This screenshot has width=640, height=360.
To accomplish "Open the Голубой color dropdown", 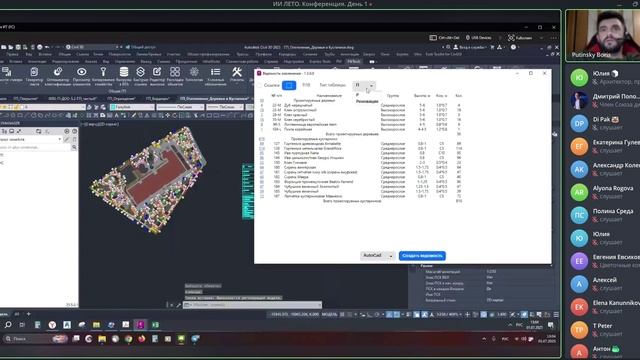I will (132, 107).
